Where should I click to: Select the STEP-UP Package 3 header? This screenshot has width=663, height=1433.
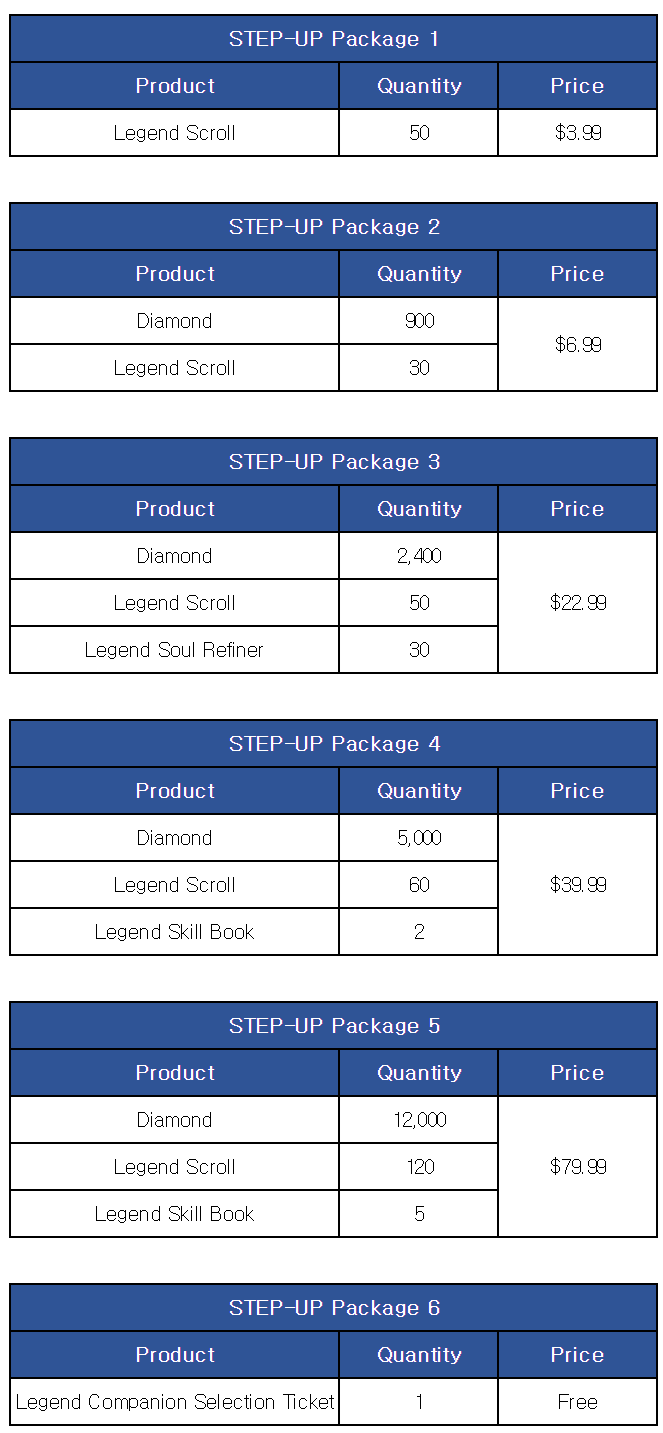[334, 462]
